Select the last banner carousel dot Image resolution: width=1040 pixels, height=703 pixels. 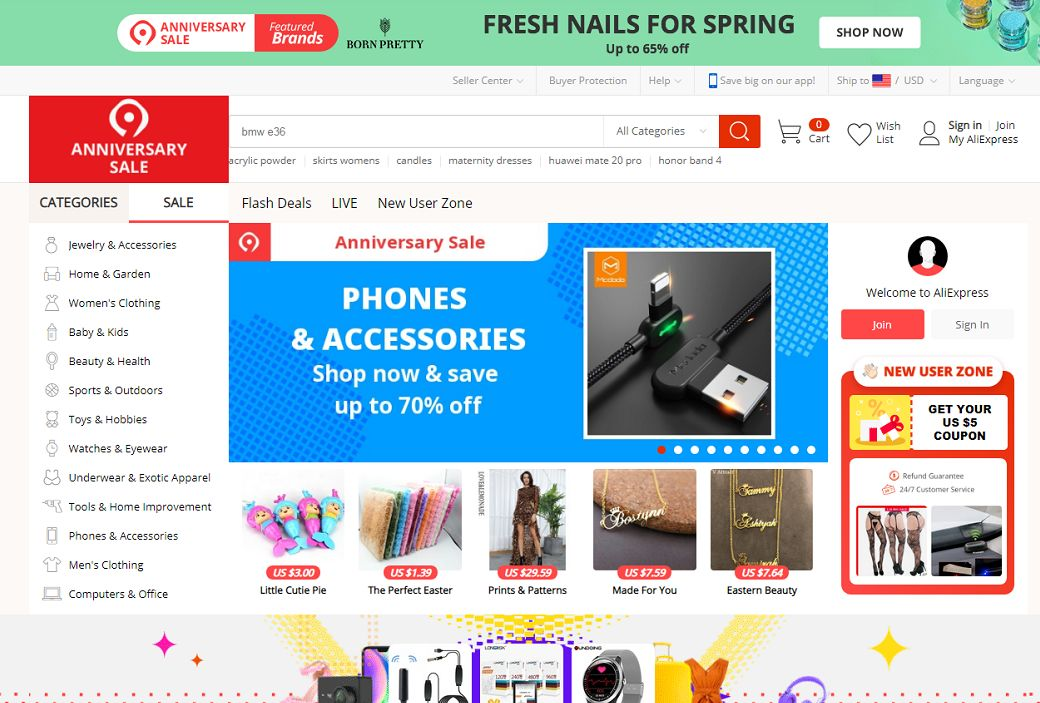pyautogui.click(x=811, y=450)
